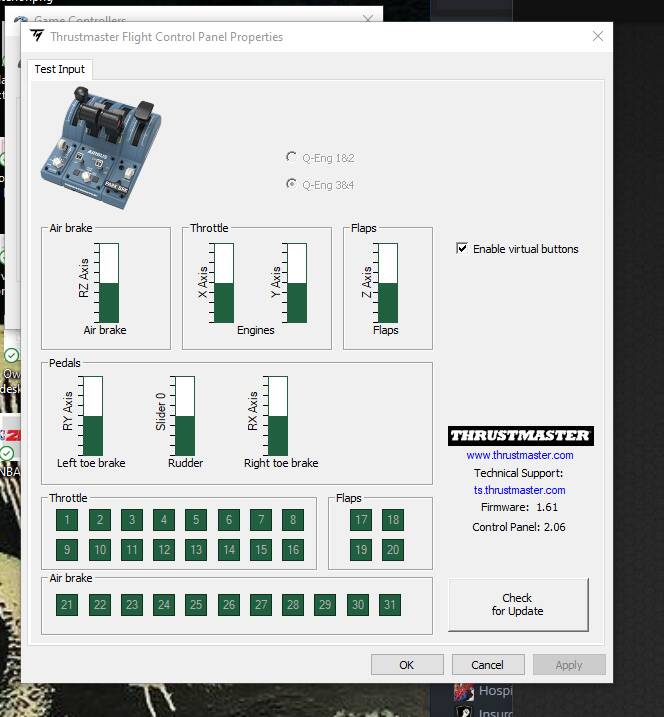Click the RZ Axis air brake gauge
Viewport: 664px width, 717px height.
[108, 282]
